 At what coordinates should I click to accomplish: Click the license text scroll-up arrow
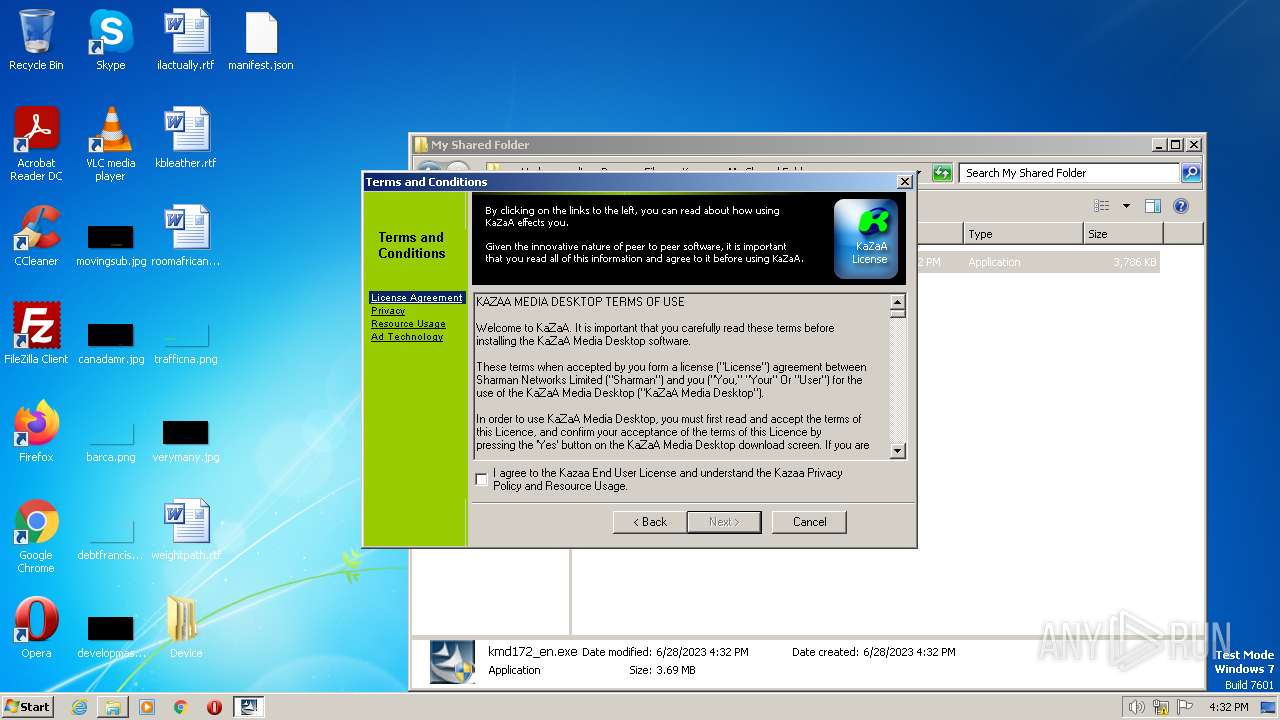pos(897,302)
